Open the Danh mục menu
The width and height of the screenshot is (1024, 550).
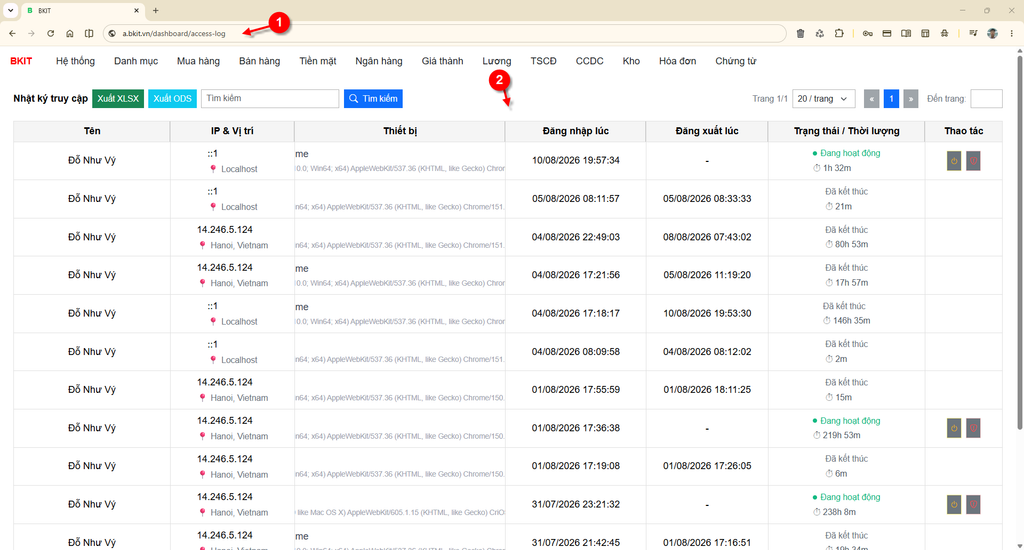(136, 61)
